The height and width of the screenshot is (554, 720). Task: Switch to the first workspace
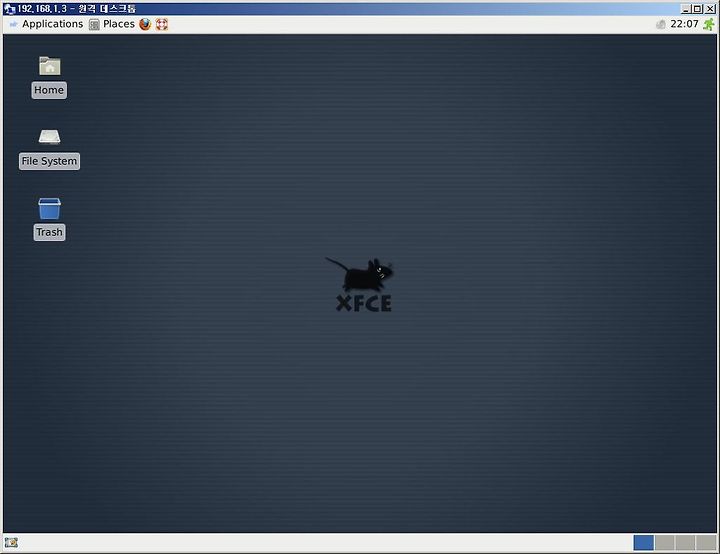tap(643, 543)
